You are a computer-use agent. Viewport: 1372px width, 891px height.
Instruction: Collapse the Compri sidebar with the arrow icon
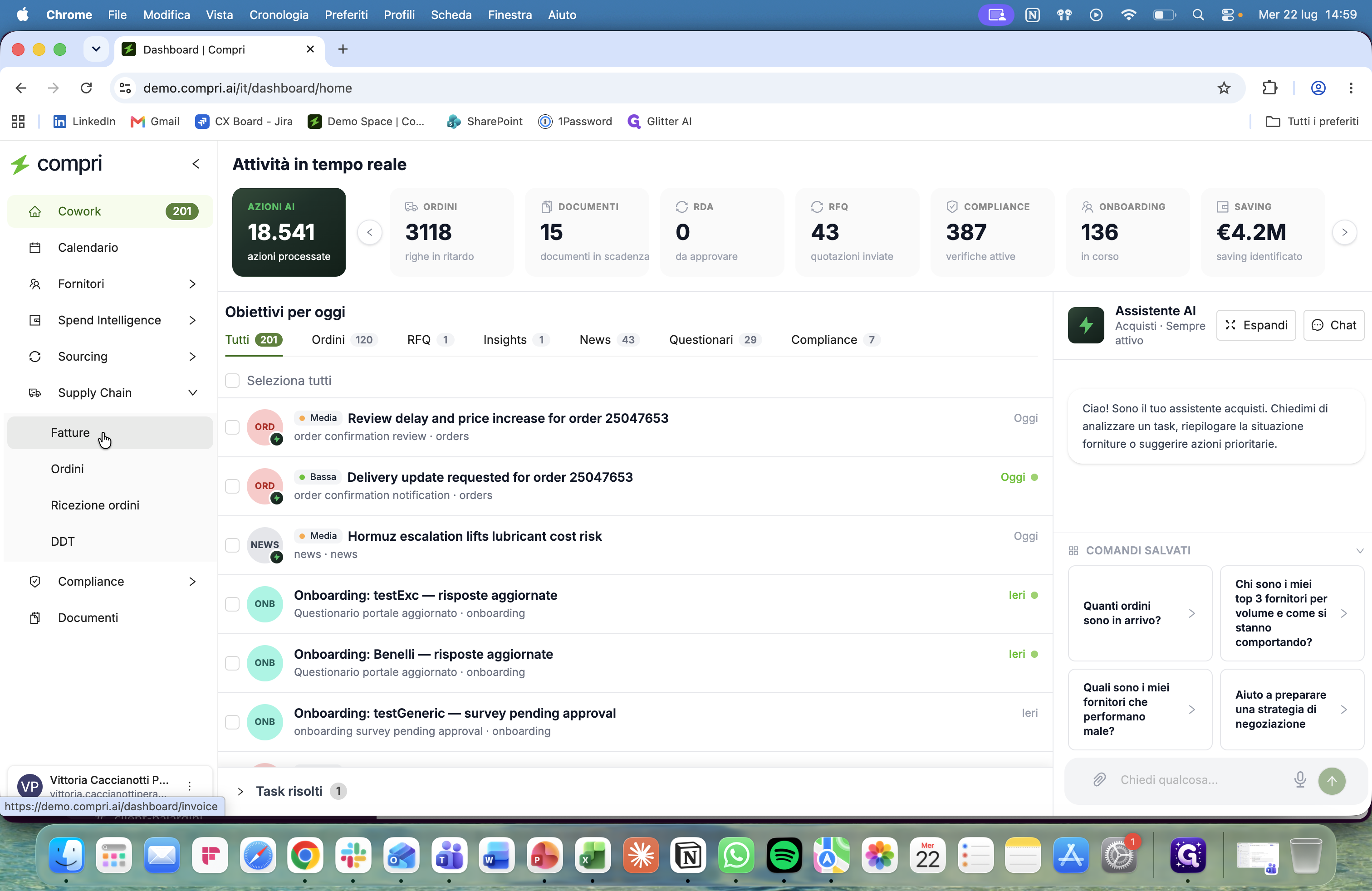[196, 164]
